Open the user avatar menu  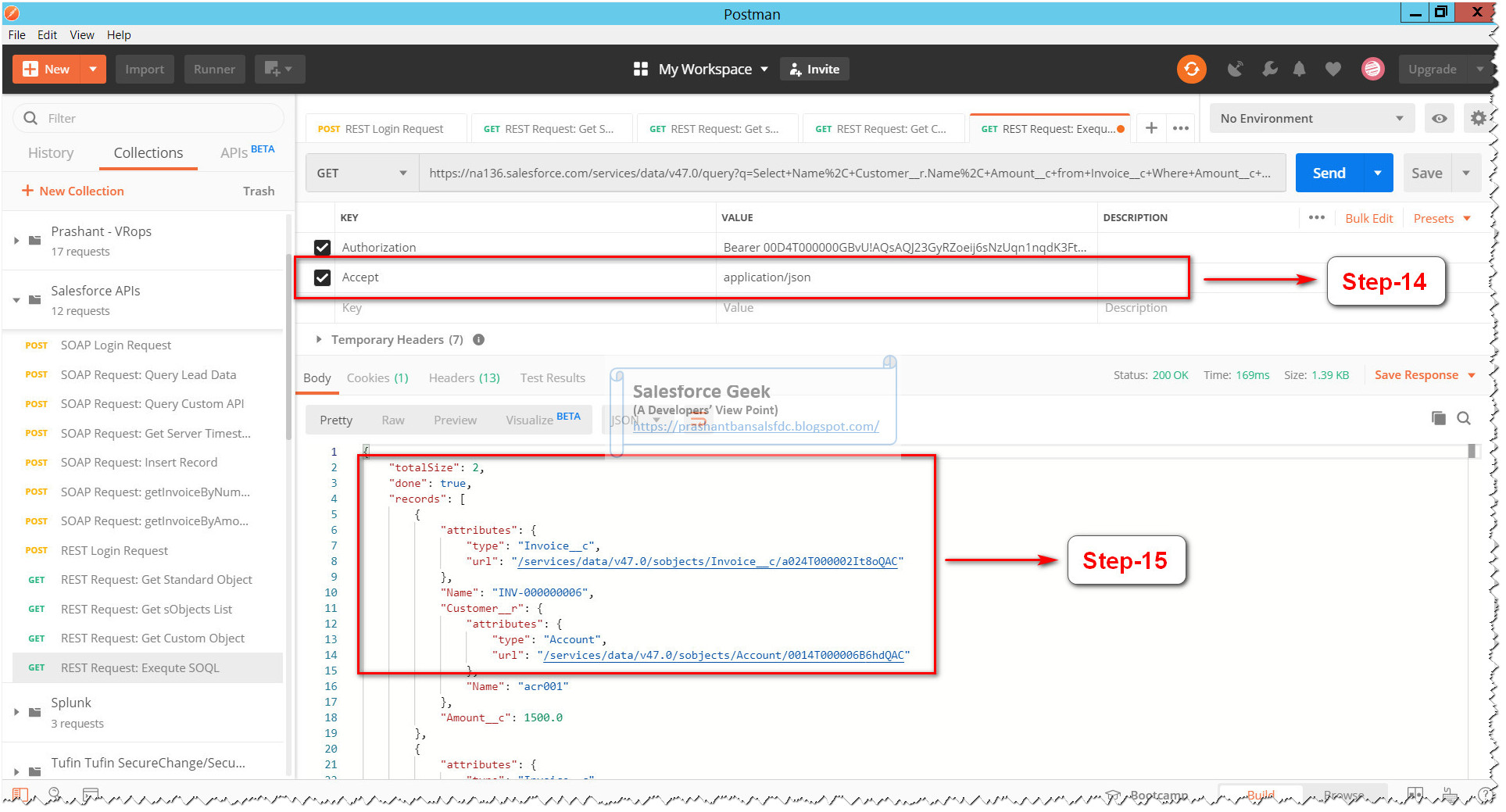(1372, 69)
